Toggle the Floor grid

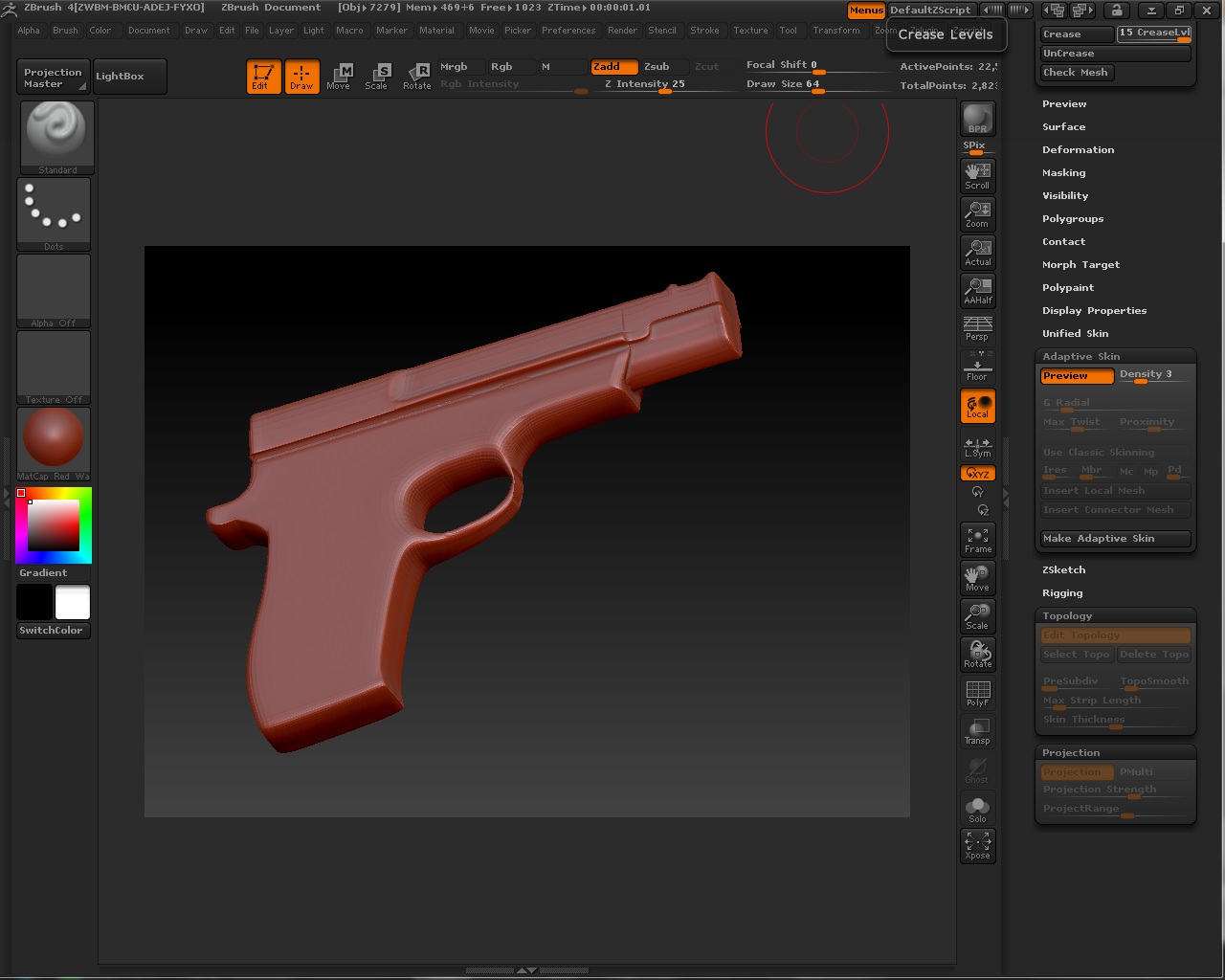977,367
